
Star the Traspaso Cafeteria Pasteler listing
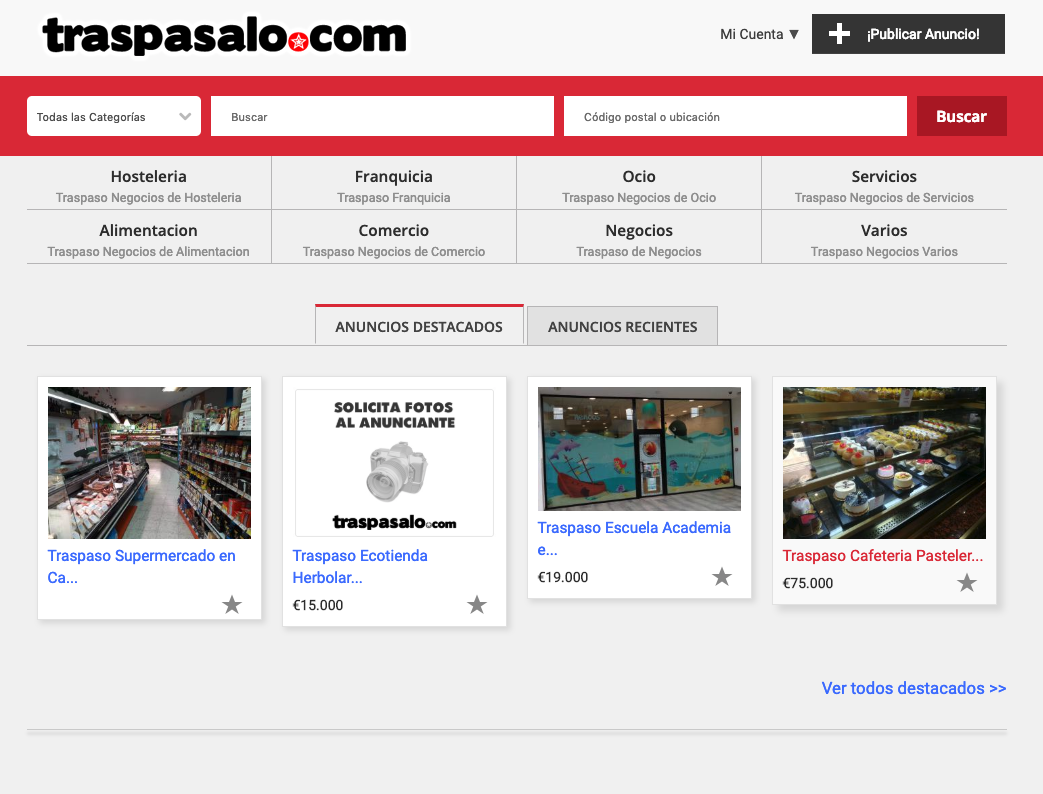(967, 583)
